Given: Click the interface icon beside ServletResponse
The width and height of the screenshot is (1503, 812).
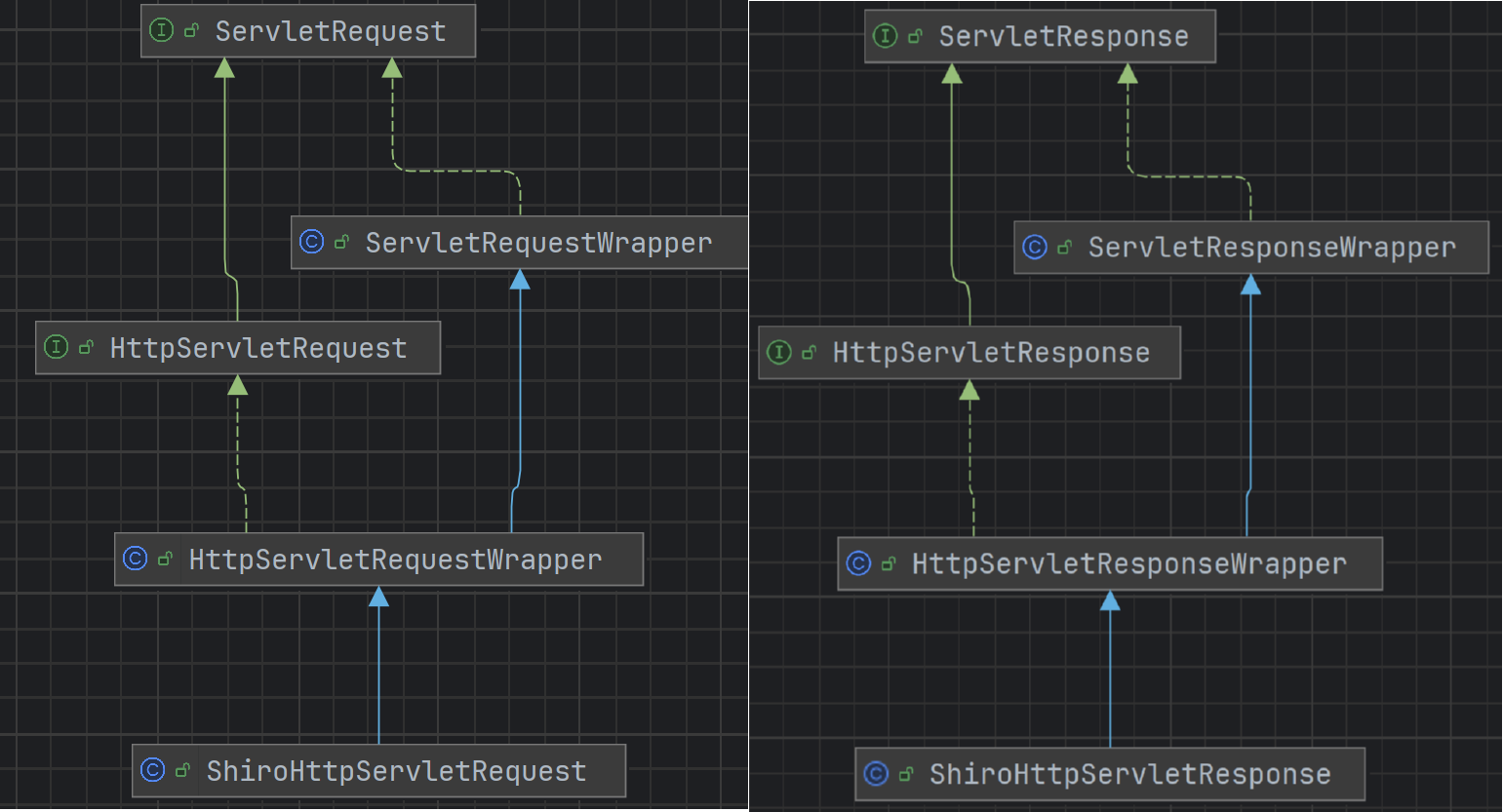Looking at the screenshot, I should click(x=885, y=36).
